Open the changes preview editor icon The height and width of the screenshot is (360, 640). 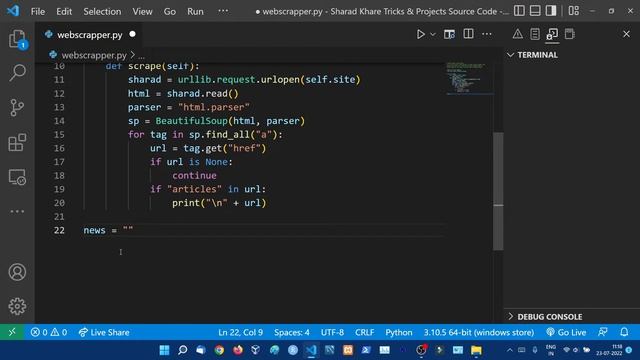pos(449,34)
